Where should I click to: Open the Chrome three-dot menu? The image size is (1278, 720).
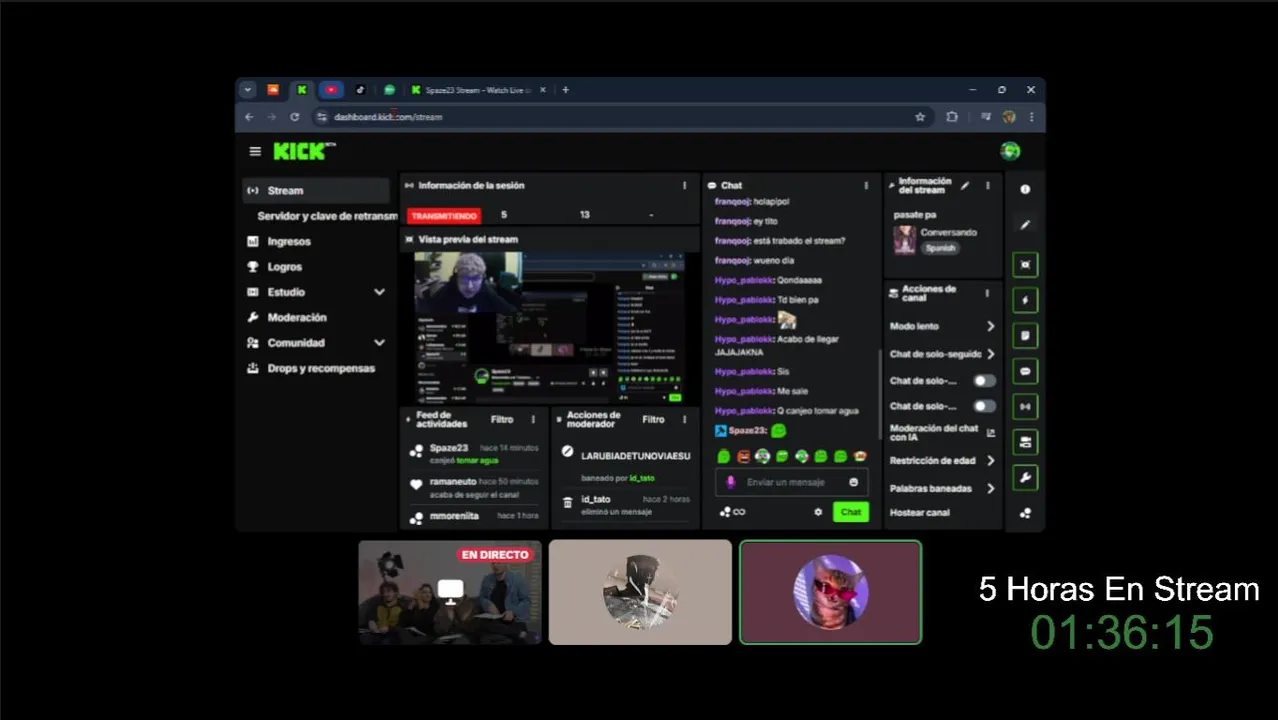click(1031, 117)
